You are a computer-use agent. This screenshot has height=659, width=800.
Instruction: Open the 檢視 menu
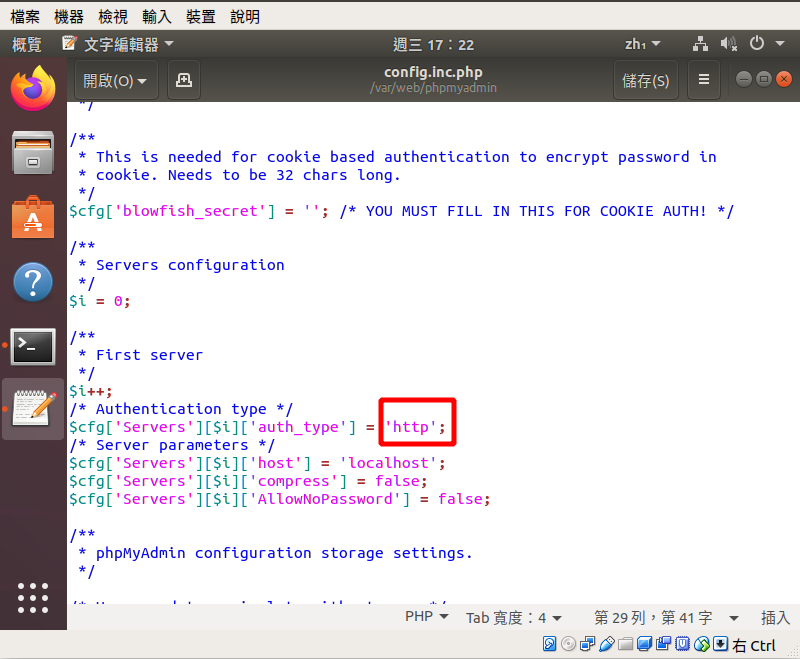point(113,17)
